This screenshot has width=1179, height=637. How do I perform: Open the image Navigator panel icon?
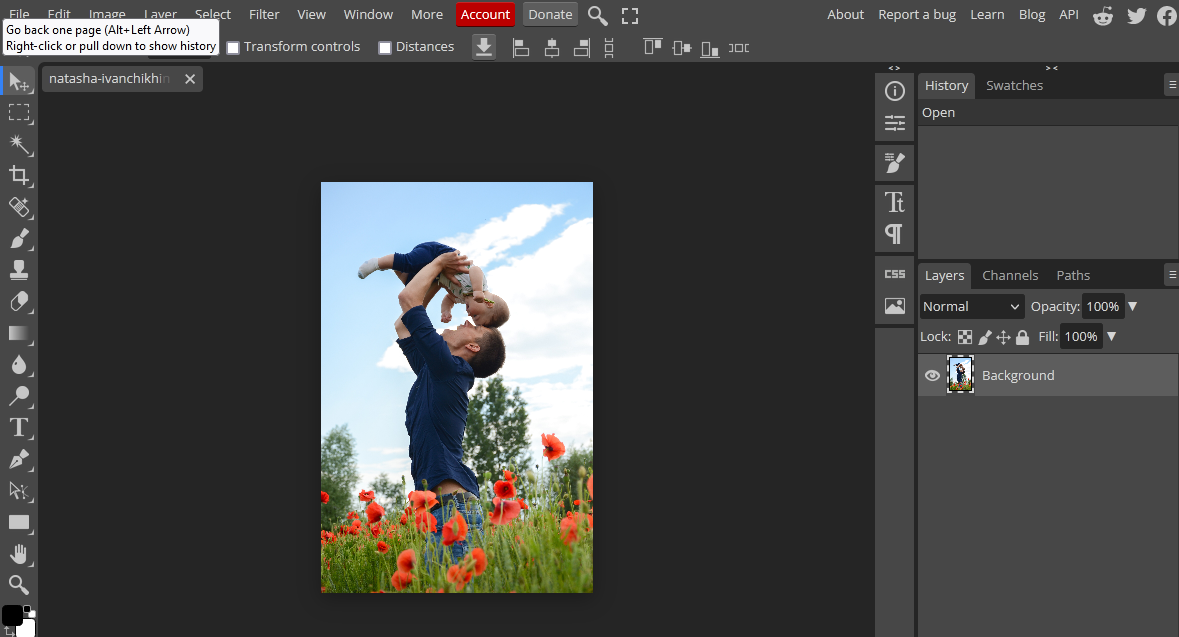(x=895, y=306)
